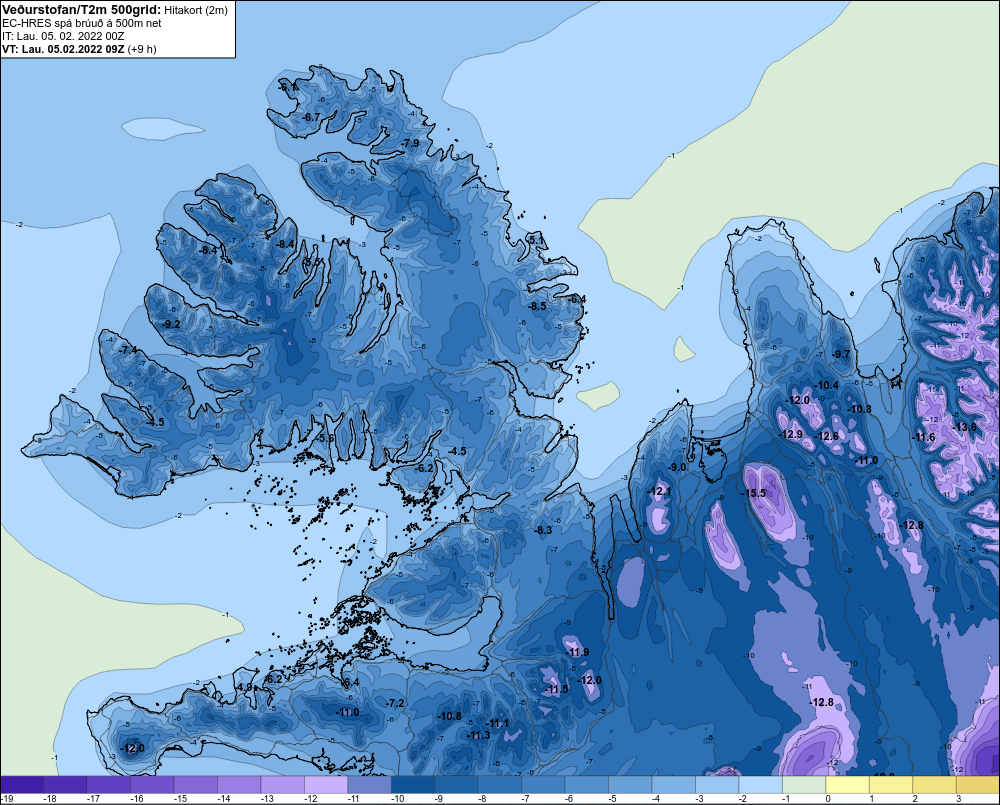This screenshot has width=1000, height=805.
Task: Click the -9.2 temperature label
Action: coord(171,324)
